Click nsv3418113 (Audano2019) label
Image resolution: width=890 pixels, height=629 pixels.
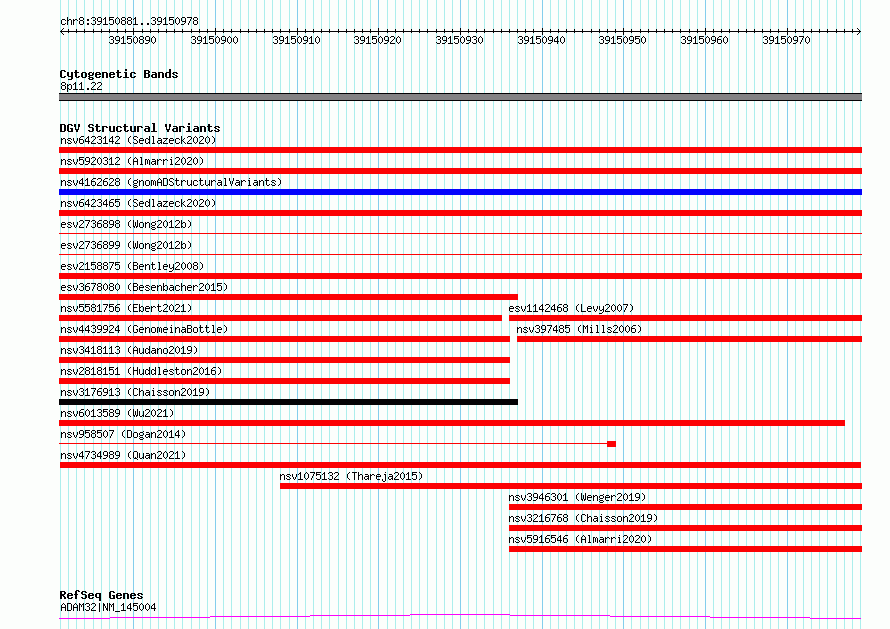point(129,350)
